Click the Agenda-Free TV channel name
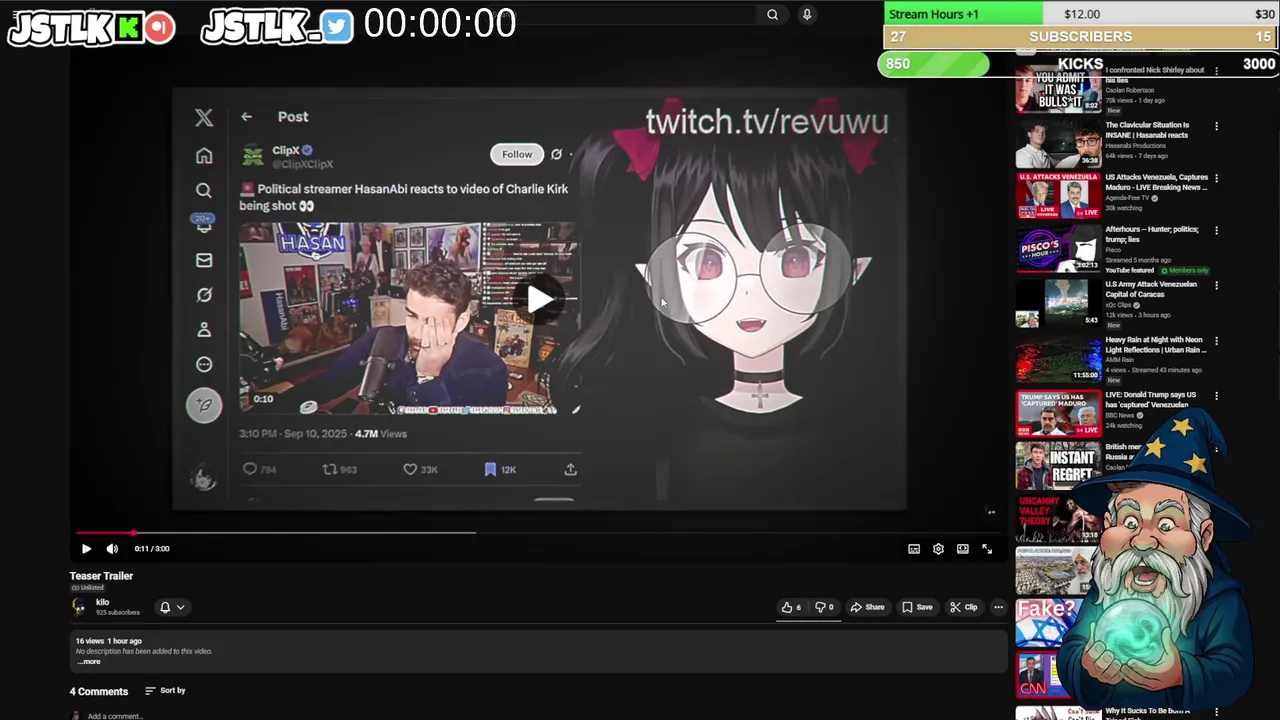1280x720 pixels. [1130, 198]
